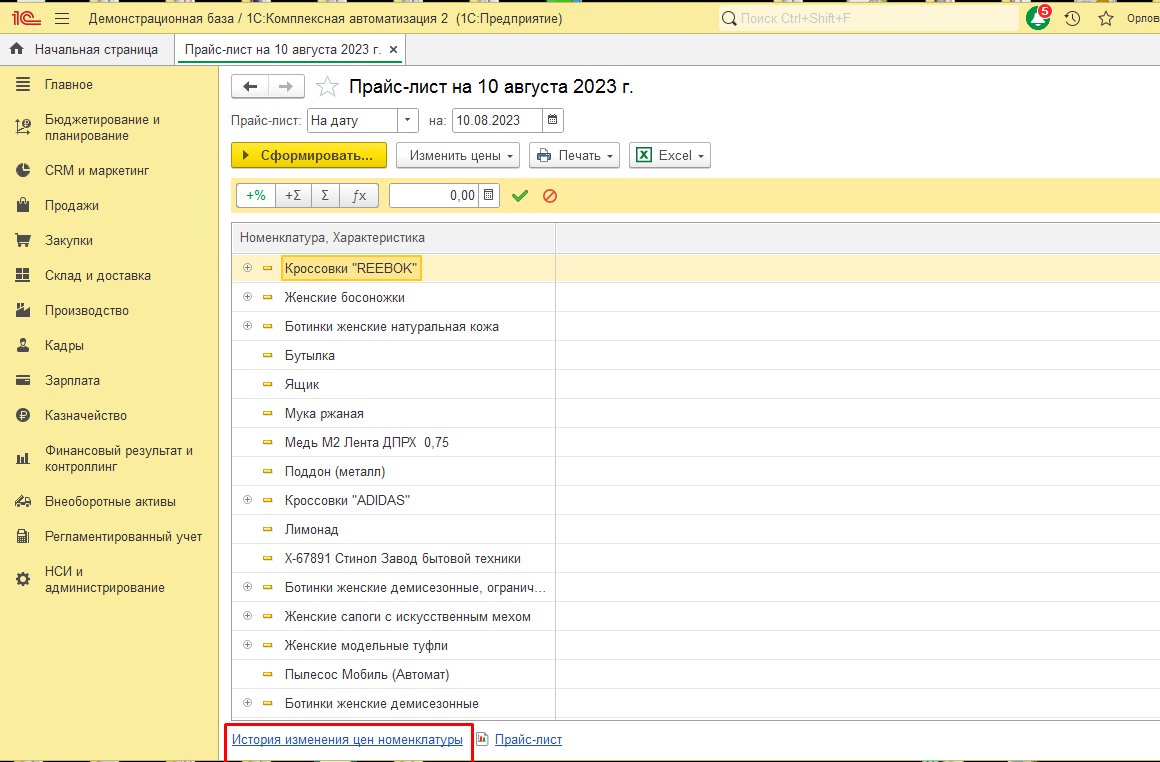Click the home icon of the start page
The image size is (1160, 762).
point(16,50)
